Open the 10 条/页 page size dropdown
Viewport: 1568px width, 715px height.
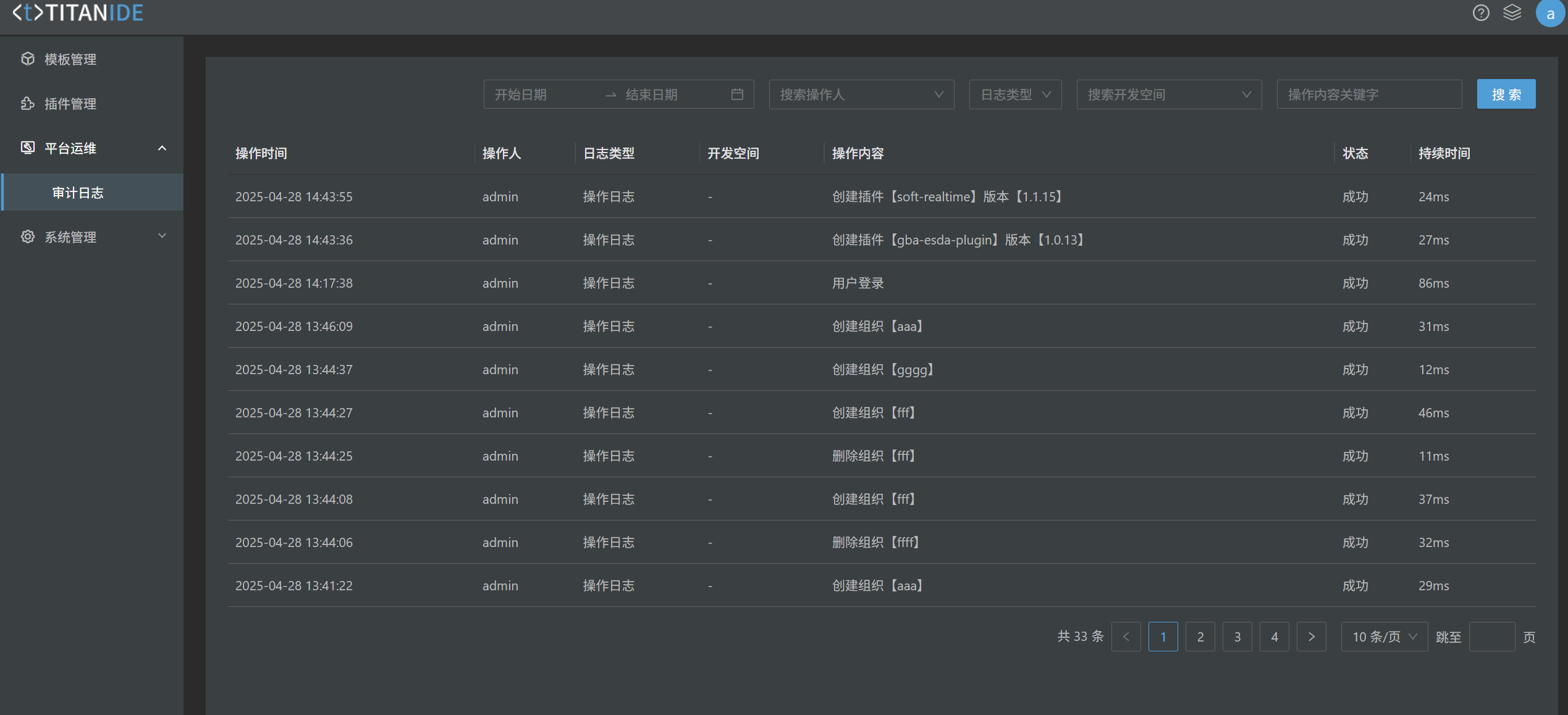(x=1383, y=637)
